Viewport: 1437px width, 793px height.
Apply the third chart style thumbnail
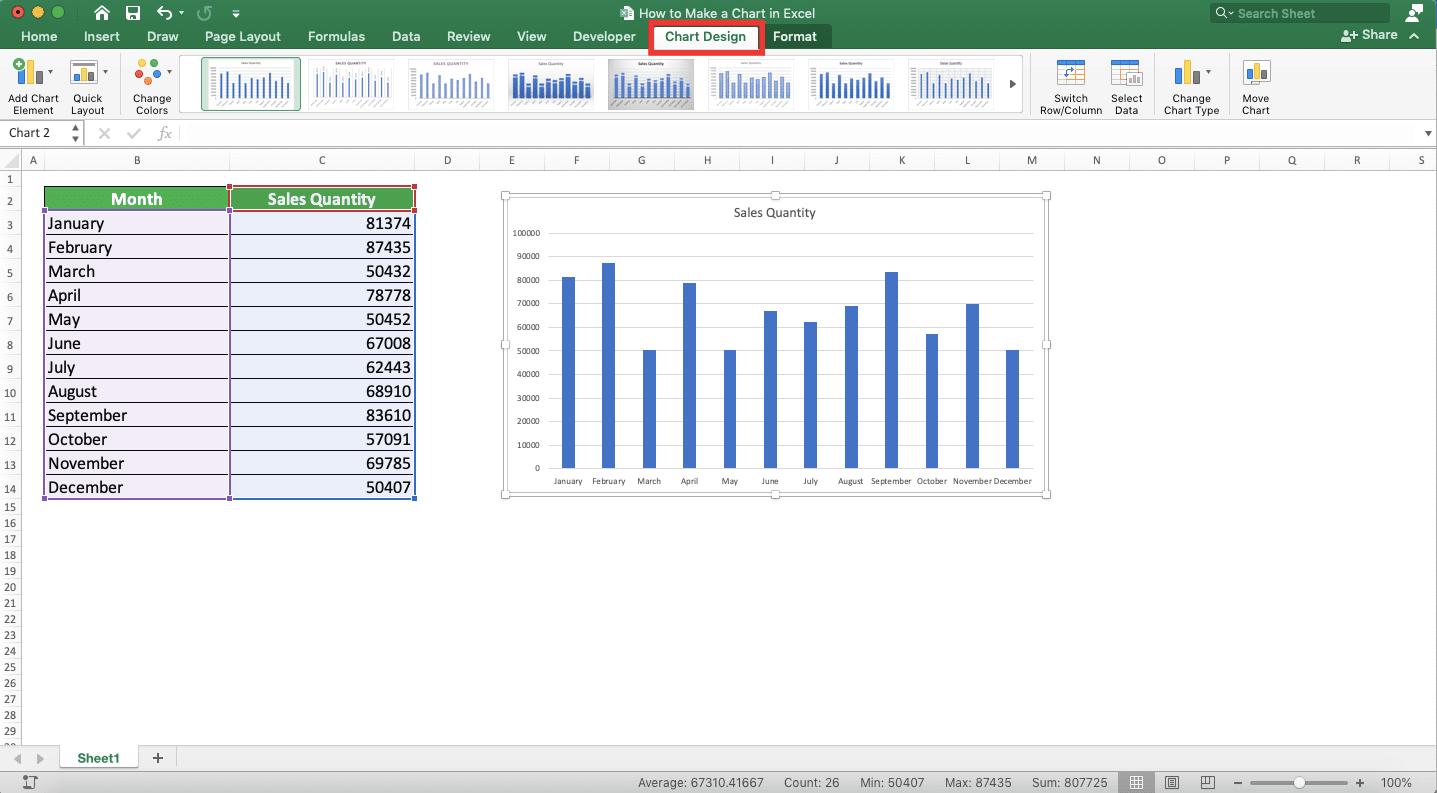[x=451, y=84]
